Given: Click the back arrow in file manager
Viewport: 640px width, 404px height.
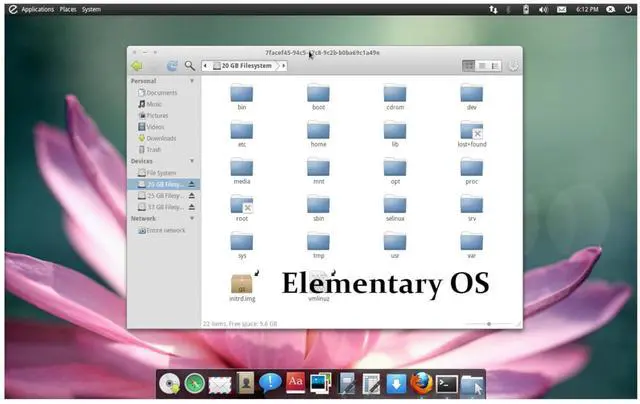Looking at the screenshot, I should (x=137, y=66).
